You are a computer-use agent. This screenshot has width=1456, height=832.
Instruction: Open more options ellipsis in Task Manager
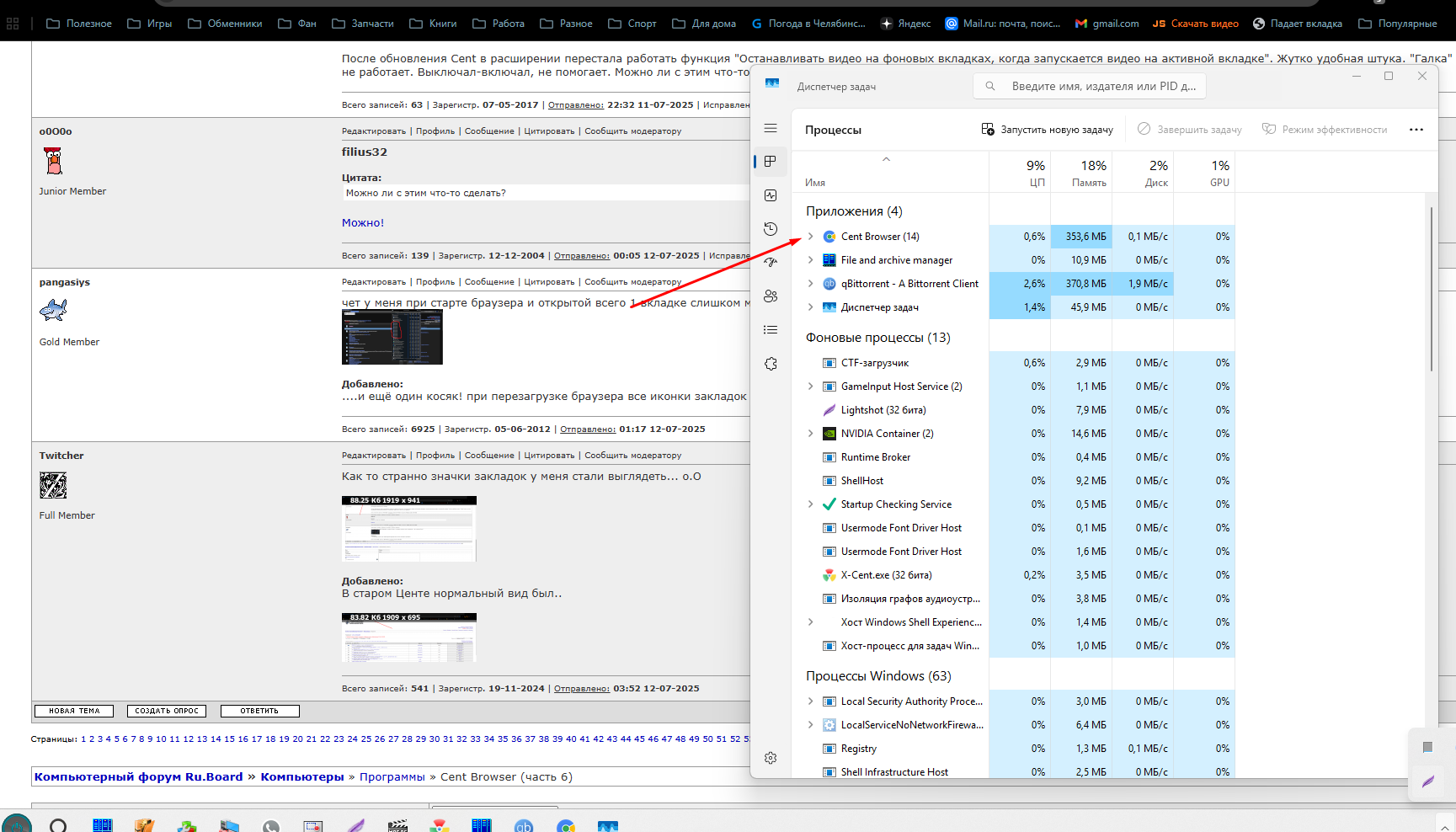1416,130
